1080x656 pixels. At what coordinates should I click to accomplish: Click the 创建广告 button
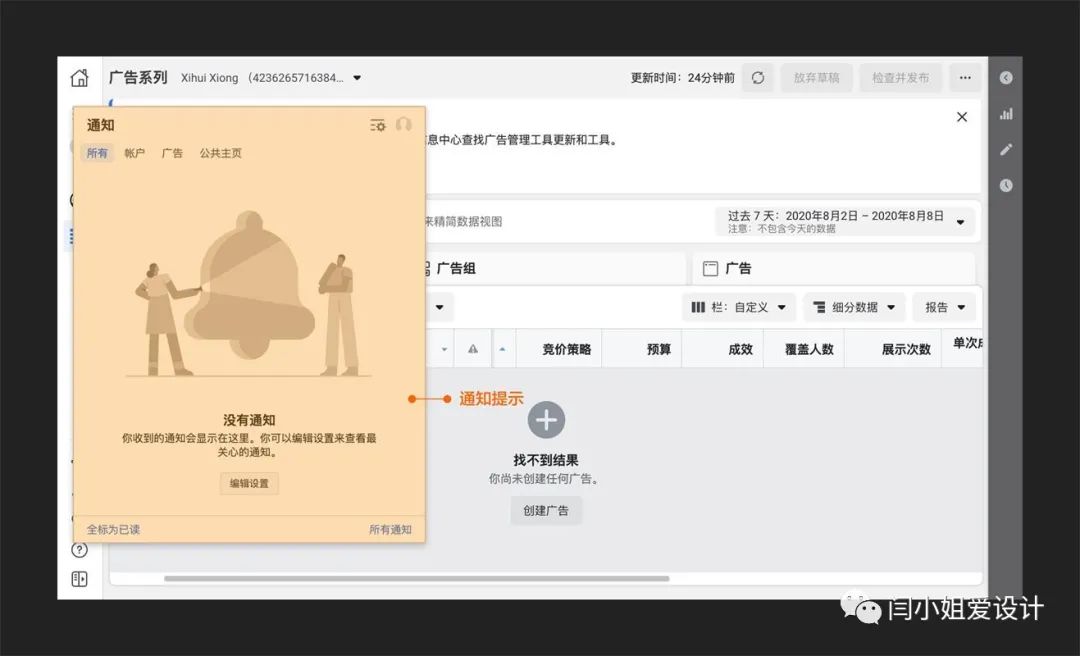coord(546,511)
